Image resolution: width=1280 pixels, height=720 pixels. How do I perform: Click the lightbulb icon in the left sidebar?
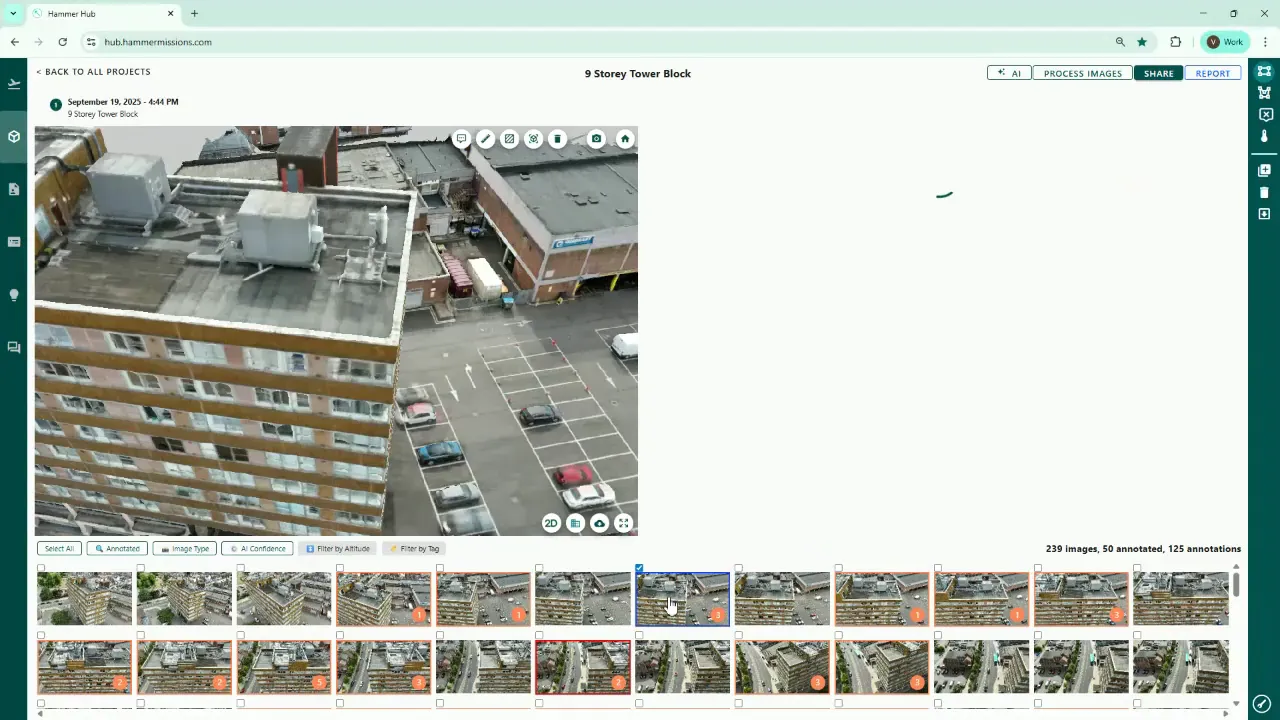[x=13, y=293]
